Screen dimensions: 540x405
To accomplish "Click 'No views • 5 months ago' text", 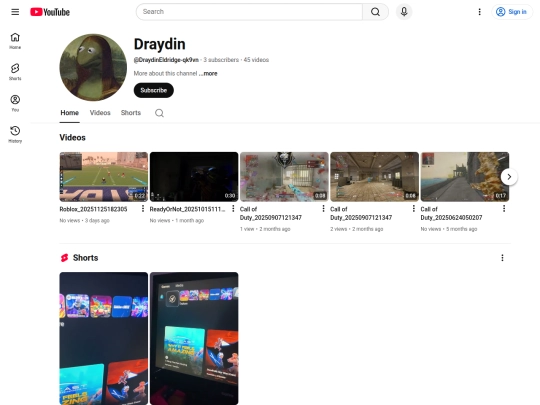I will point(449,229).
